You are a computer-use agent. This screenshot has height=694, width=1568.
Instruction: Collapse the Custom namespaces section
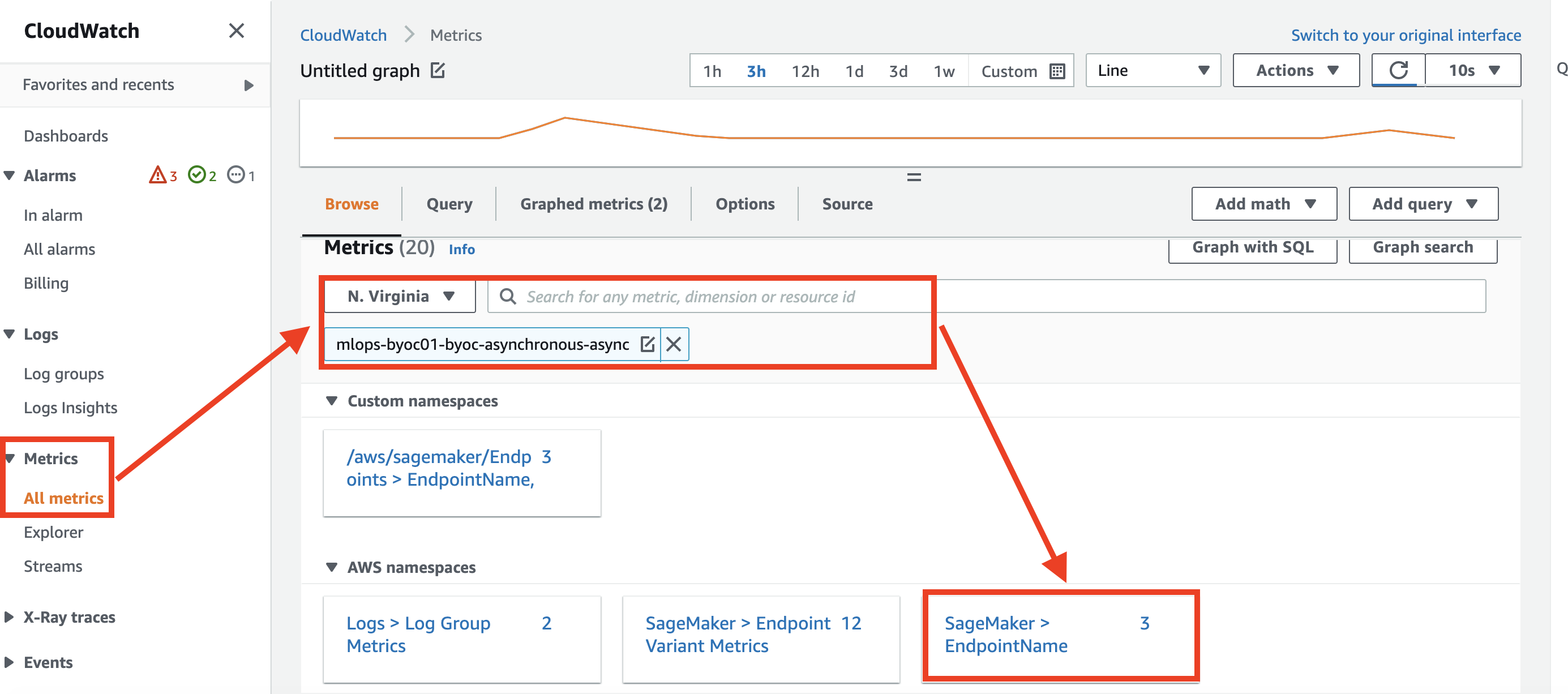(x=331, y=401)
